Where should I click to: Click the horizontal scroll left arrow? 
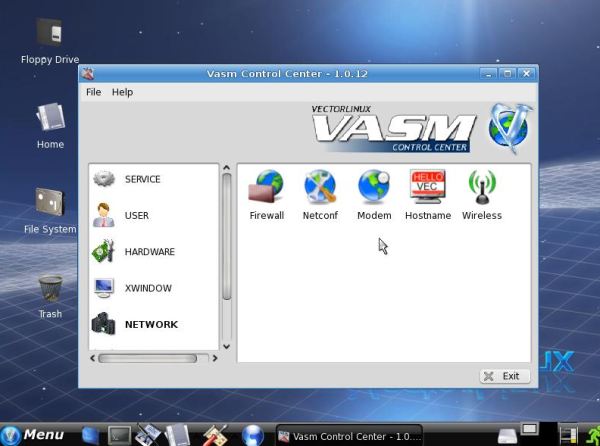click(92, 358)
